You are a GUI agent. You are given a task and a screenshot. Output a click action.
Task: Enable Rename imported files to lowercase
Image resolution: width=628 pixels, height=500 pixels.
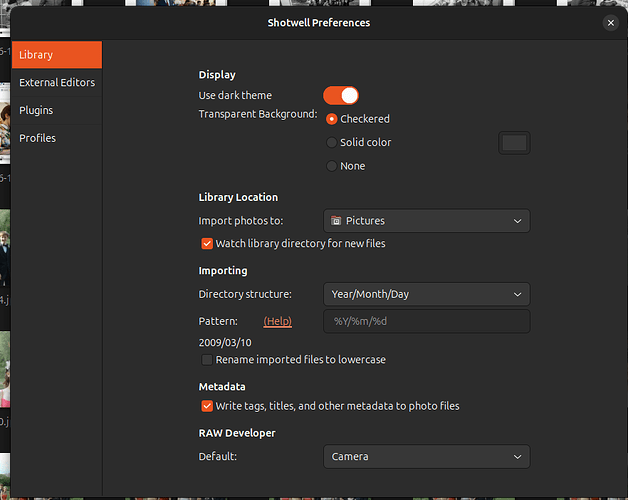click(x=207, y=360)
